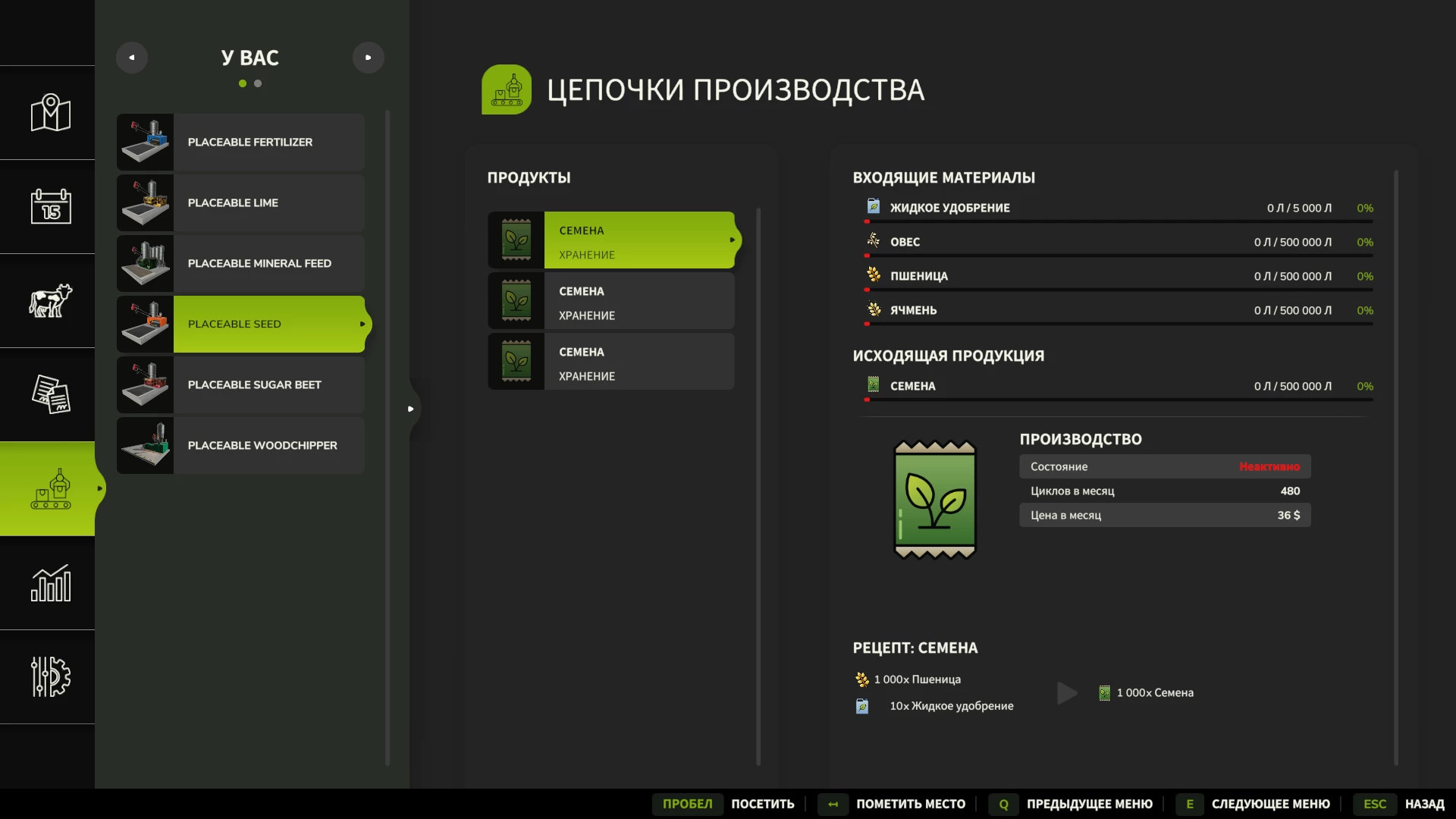Select PLACEABLE LIME in the list
This screenshot has width=1456, height=819.
[x=241, y=203]
